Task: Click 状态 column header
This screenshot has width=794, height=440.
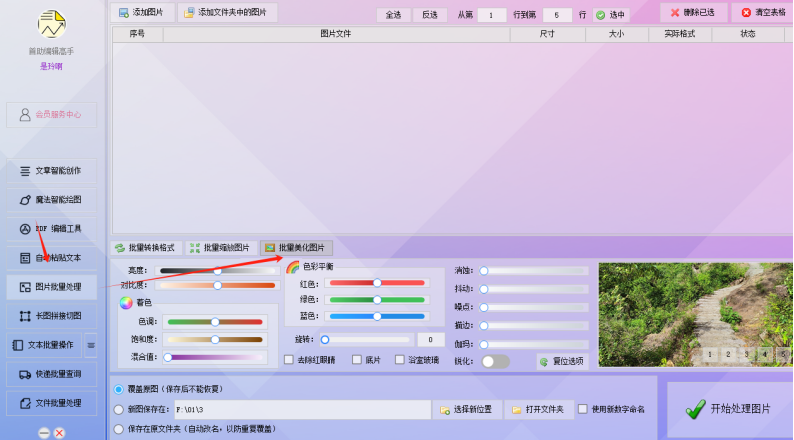Action: point(748,34)
